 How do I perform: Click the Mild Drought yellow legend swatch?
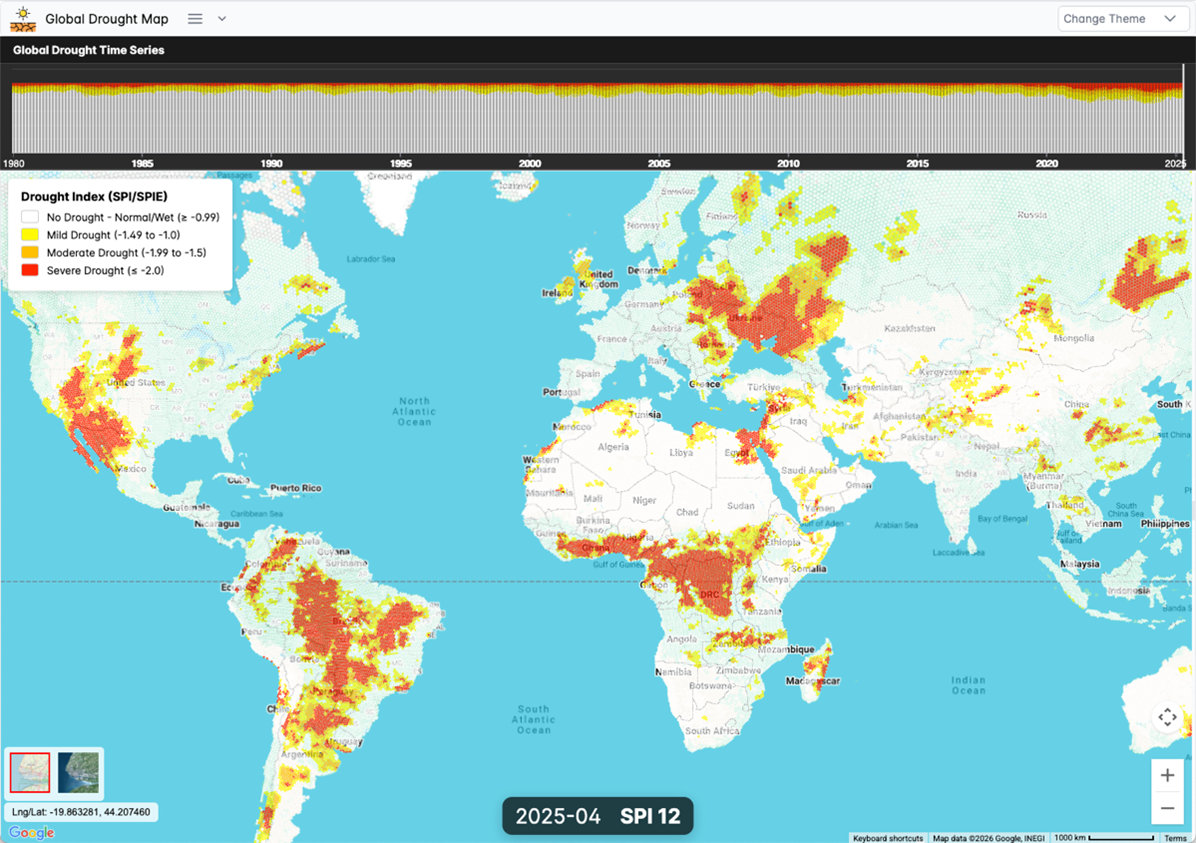click(30, 235)
